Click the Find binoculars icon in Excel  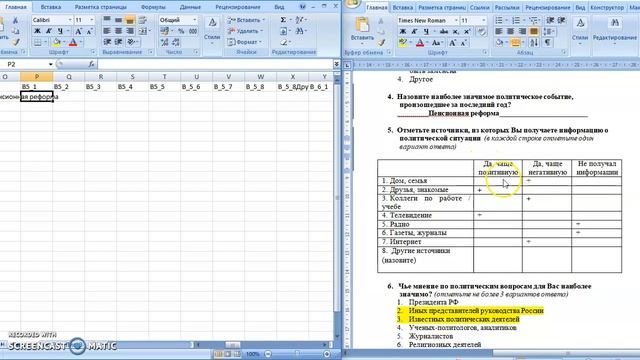[x=300, y=31]
